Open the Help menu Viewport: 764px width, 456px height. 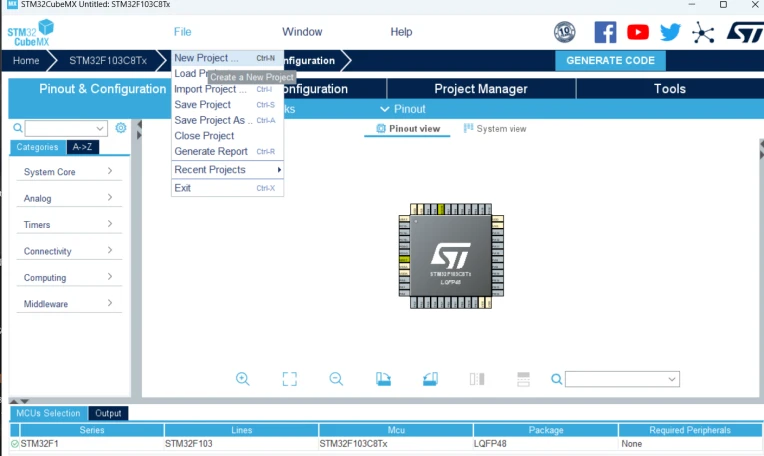[x=401, y=32]
